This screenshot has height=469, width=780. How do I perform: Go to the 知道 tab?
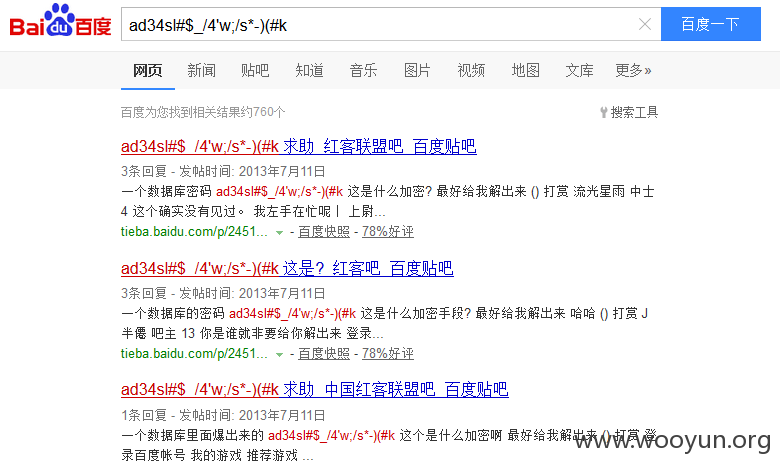pyautogui.click(x=309, y=71)
